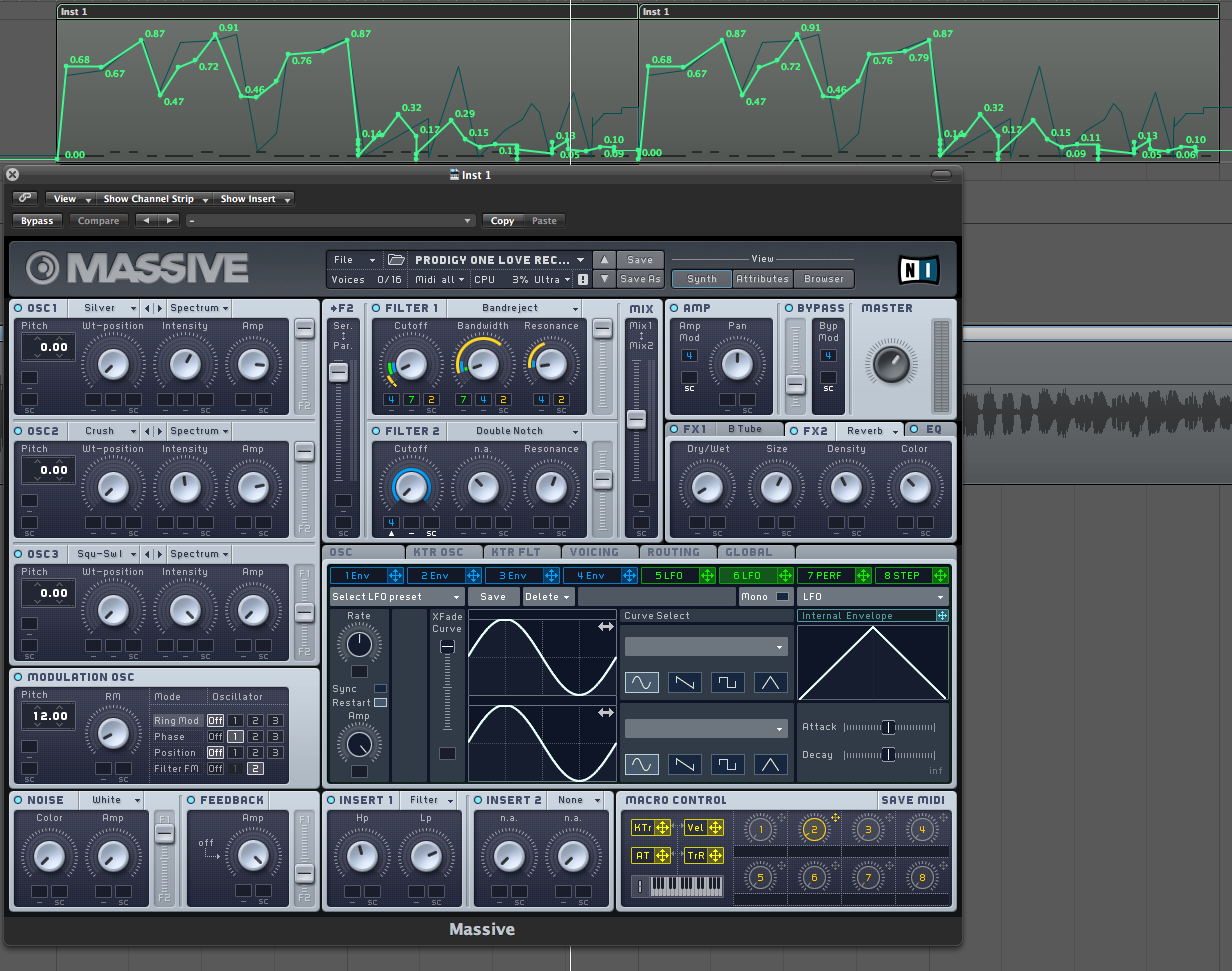Switch to the ROUTING tab
The width and height of the screenshot is (1232, 971).
(678, 552)
